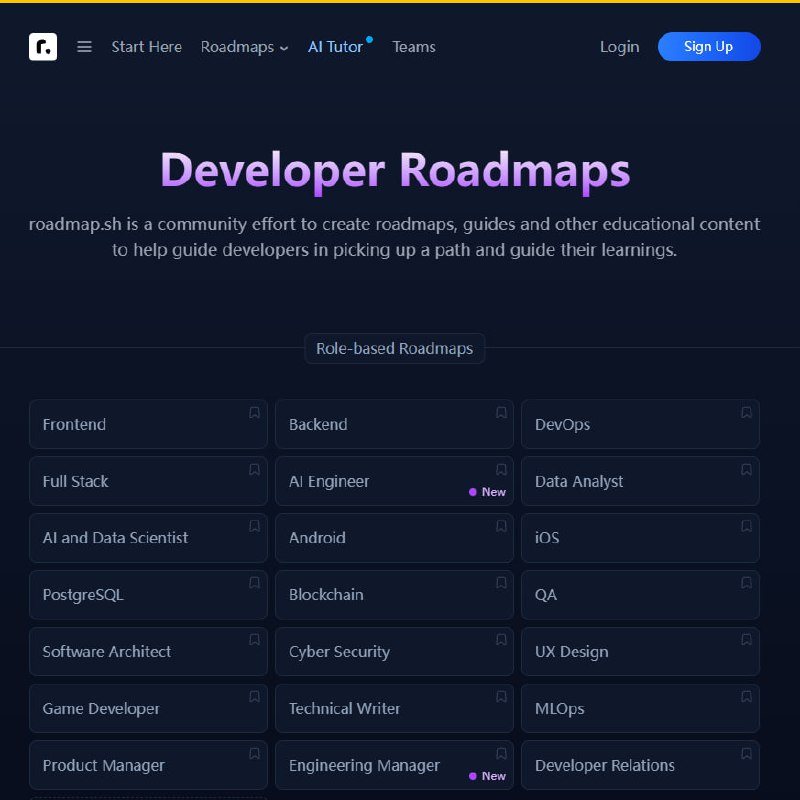The image size is (800, 800).
Task: Bookmark the Backend roadmap
Action: 500,411
